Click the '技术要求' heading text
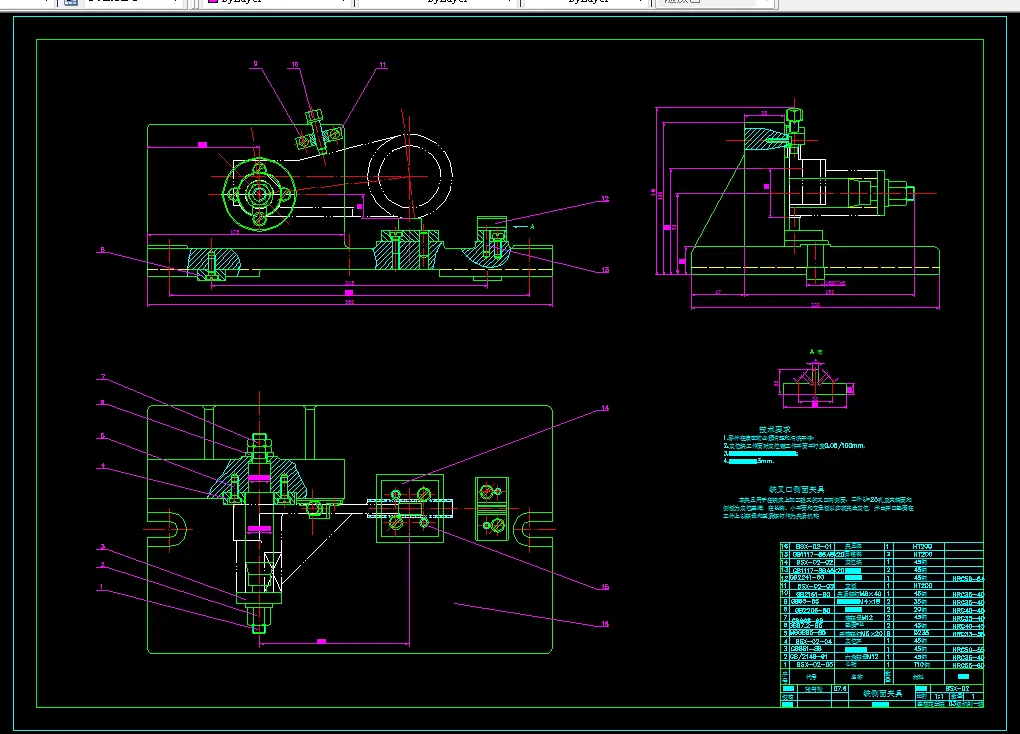 coord(774,429)
